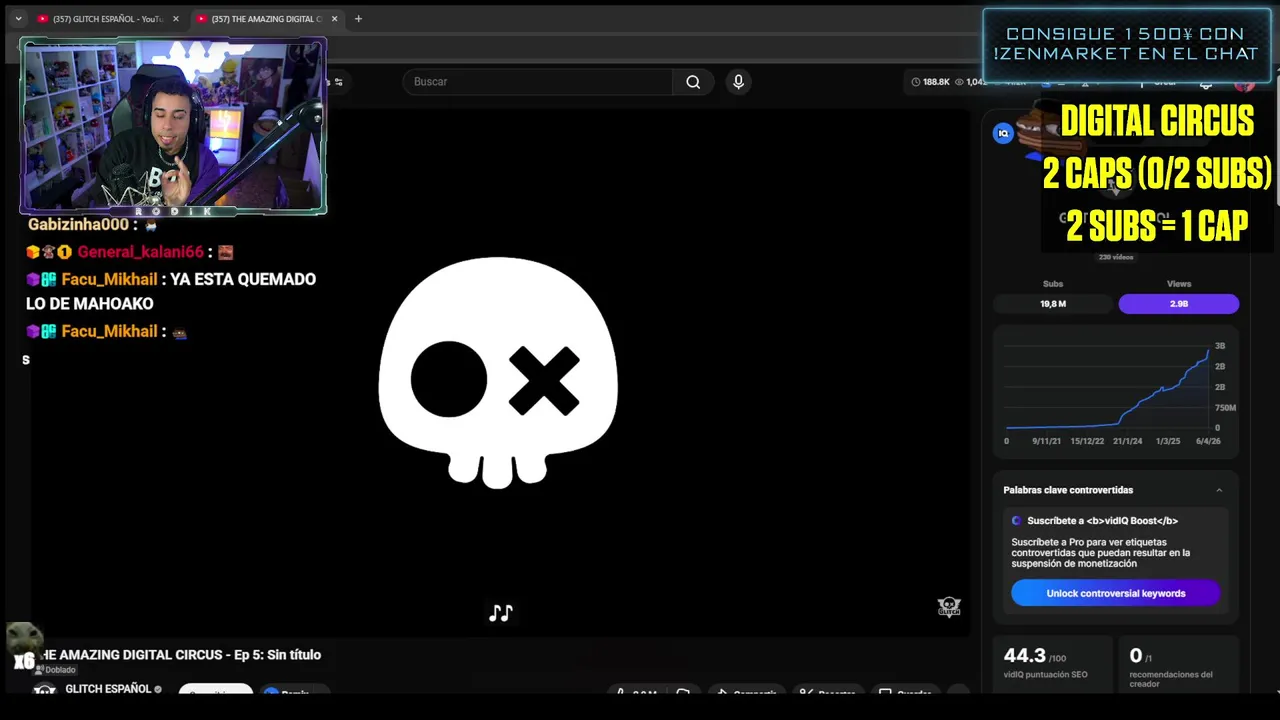
Task: Close THE AMAZING DIGITAL CIRCUS tab
Action: coord(334,19)
